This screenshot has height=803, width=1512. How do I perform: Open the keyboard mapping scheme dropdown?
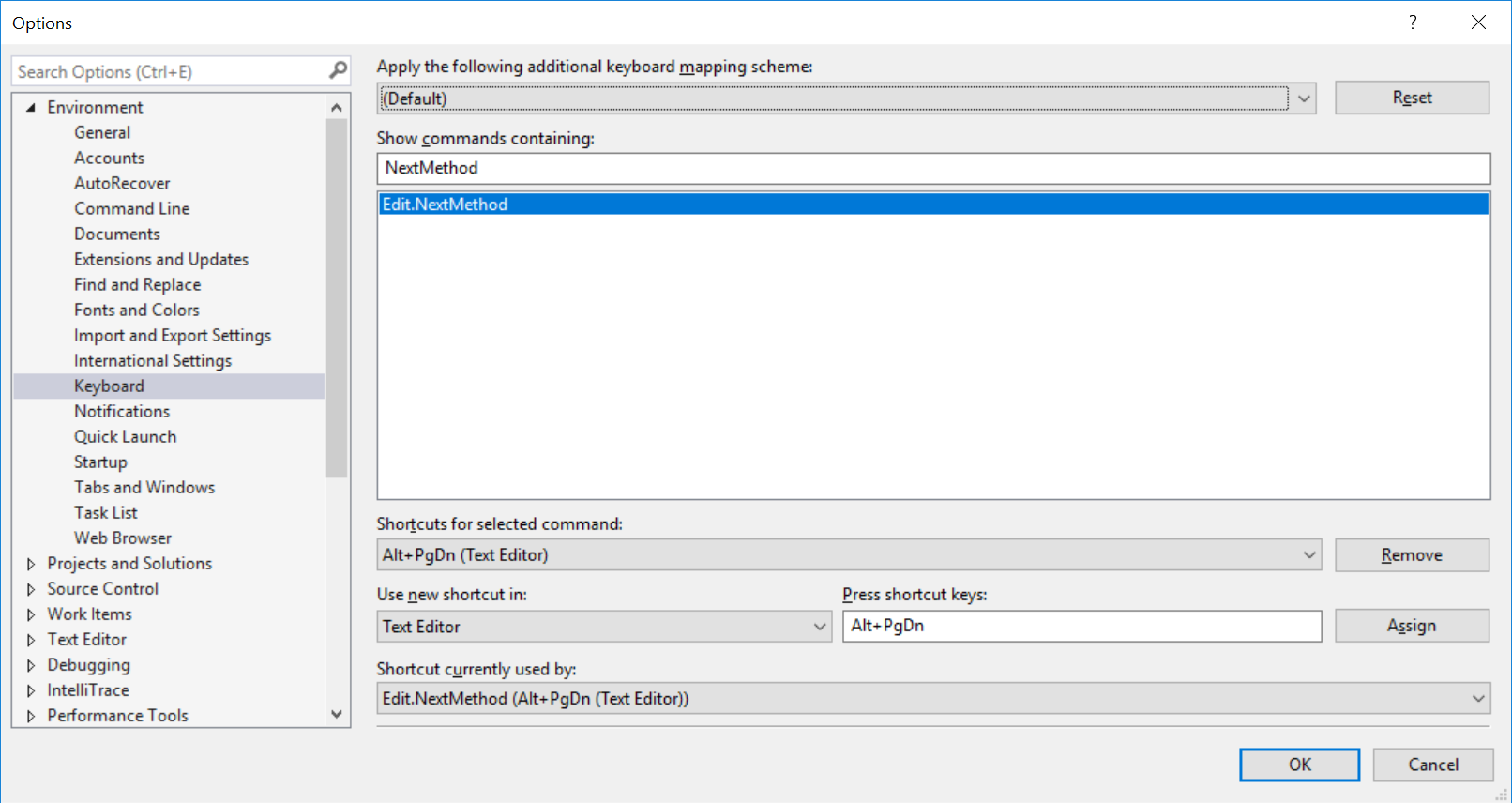(x=1303, y=98)
